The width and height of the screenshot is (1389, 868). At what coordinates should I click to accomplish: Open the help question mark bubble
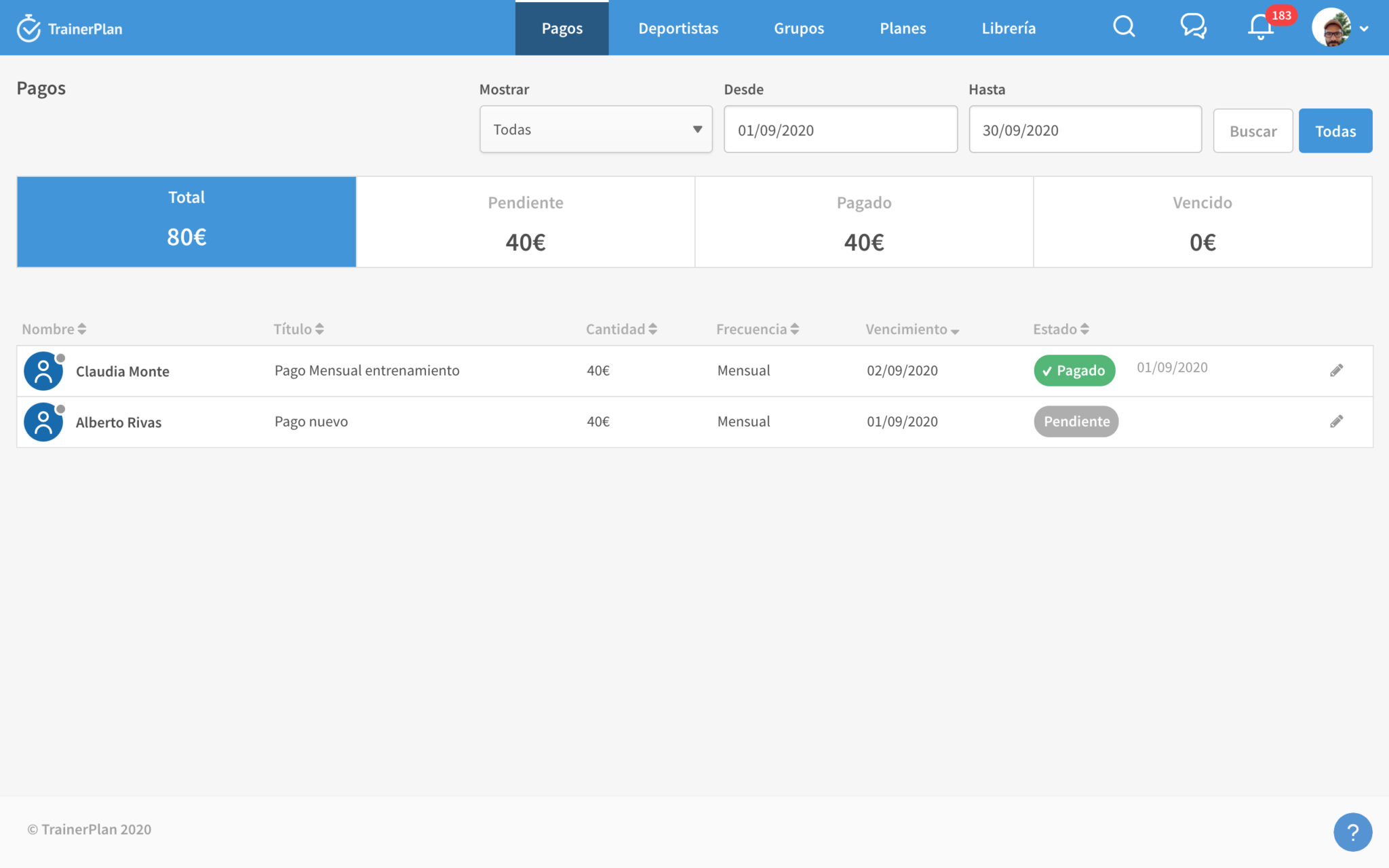(x=1353, y=832)
